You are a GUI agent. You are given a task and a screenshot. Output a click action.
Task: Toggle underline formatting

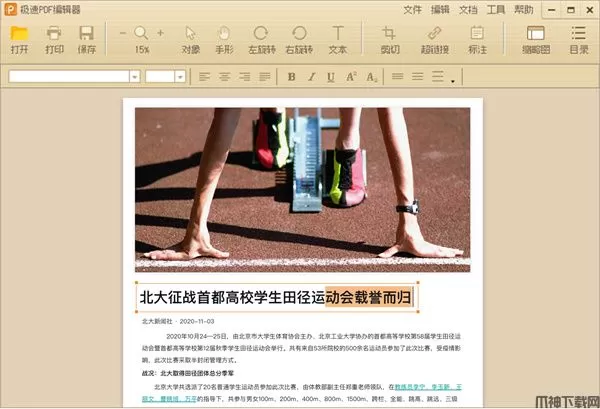click(x=331, y=77)
